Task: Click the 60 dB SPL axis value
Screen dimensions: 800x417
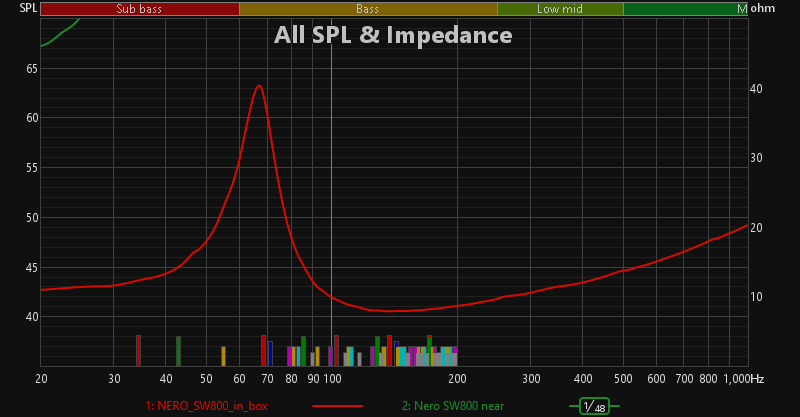Action: [32, 118]
